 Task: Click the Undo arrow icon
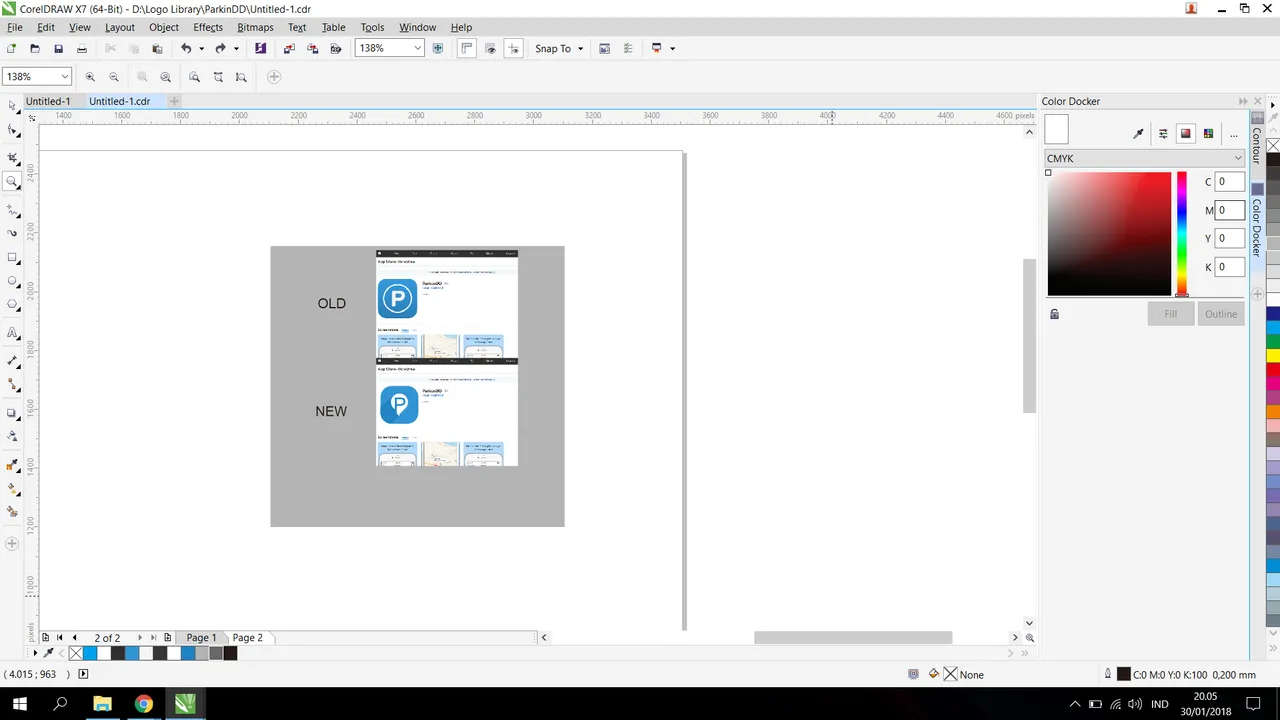tap(186, 48)
